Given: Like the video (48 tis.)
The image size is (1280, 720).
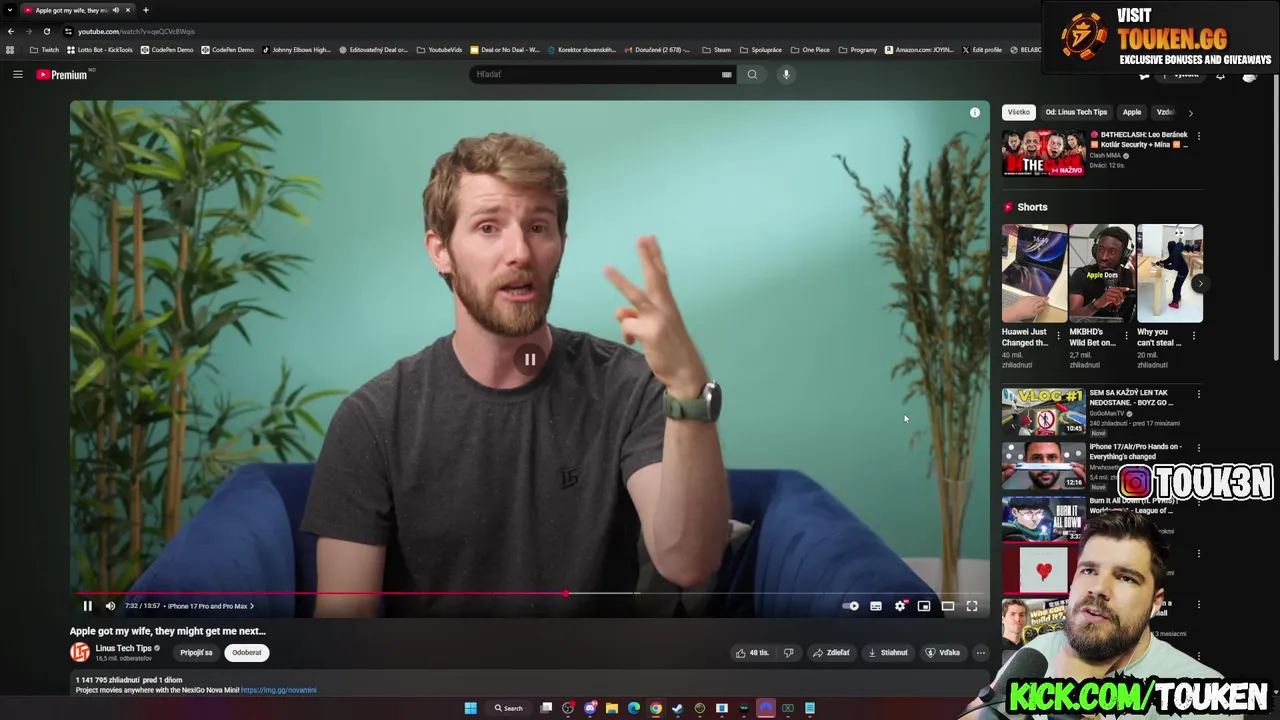Looking at the screenshot, I should [752, 653].
